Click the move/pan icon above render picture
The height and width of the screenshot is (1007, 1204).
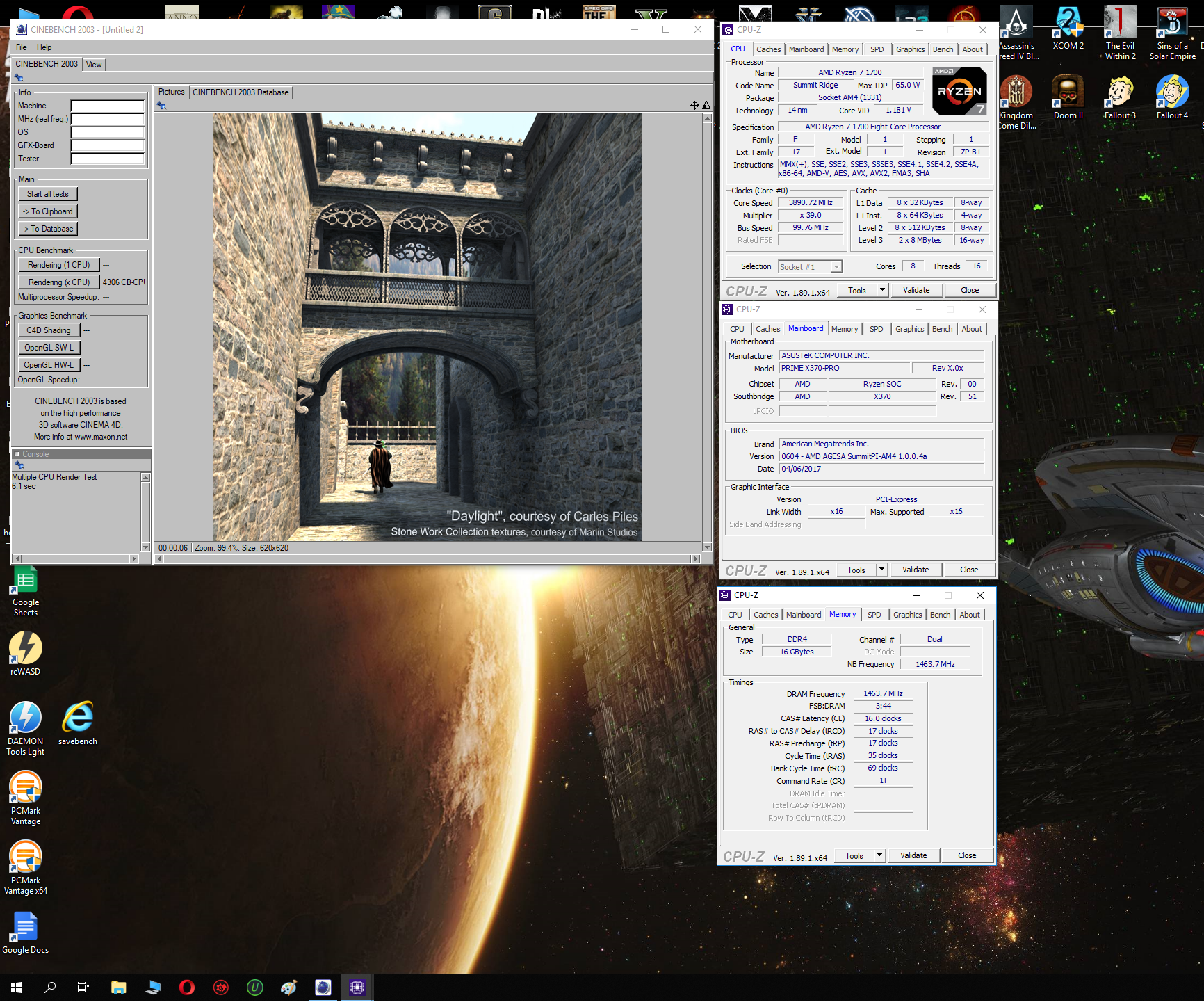click(694, 105)
